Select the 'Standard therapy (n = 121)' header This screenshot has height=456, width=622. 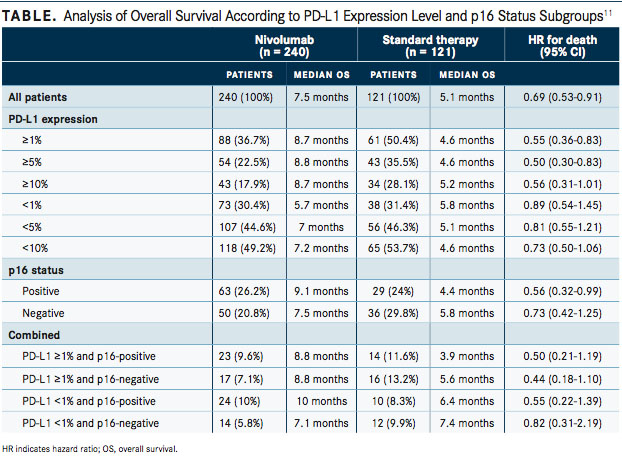tap(430, 46)
